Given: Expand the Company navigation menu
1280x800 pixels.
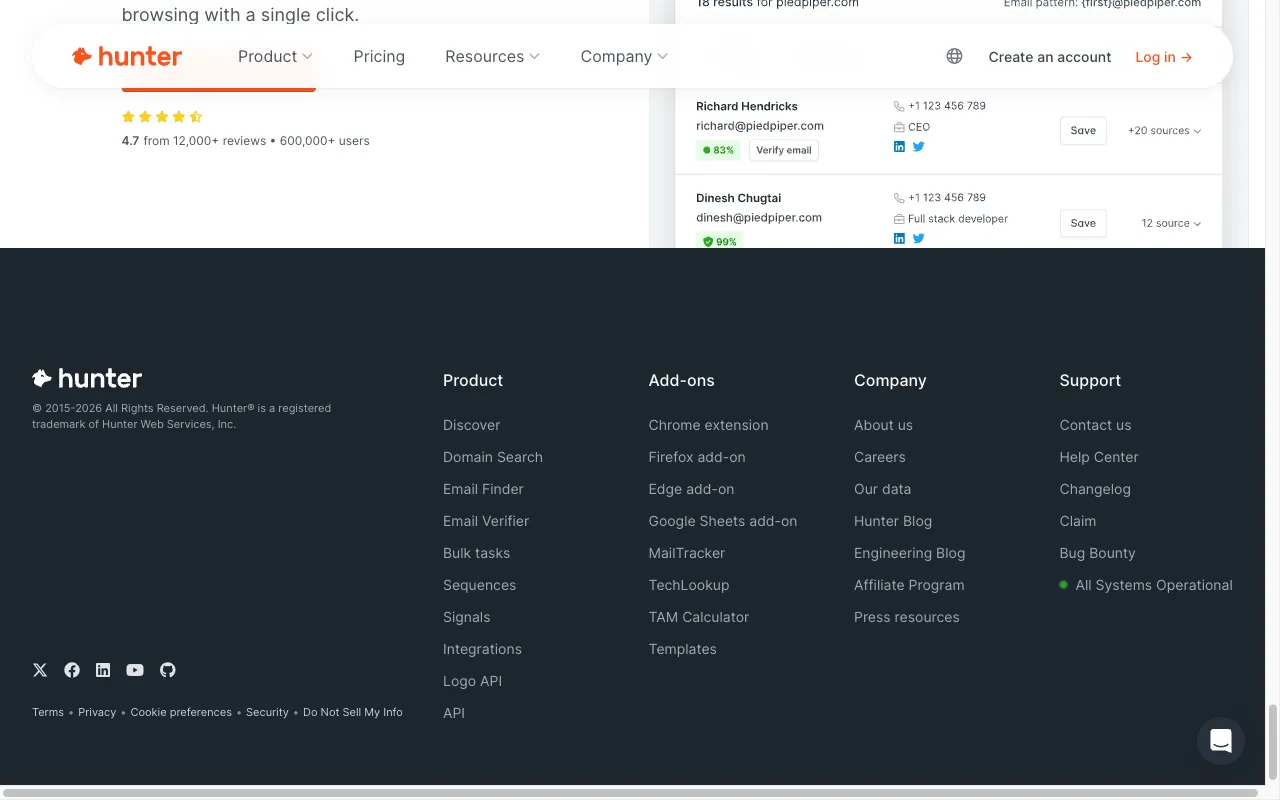Looking at the screenshot, I should pos(624,57).
